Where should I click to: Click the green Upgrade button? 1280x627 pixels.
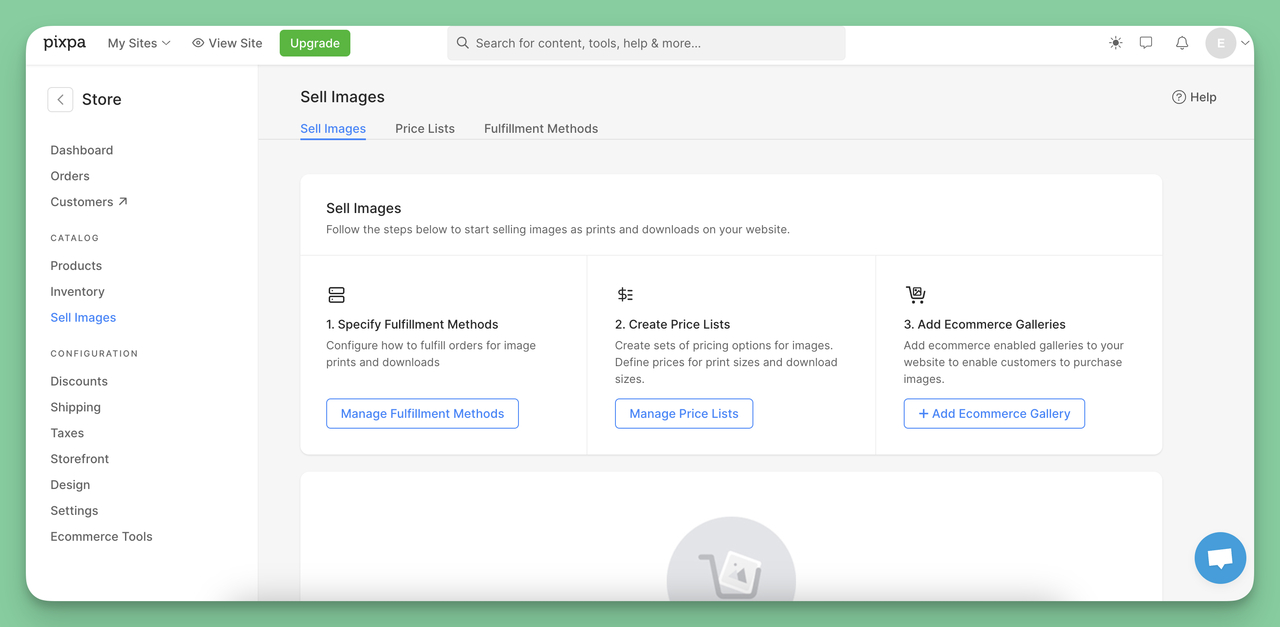(314, 43)
